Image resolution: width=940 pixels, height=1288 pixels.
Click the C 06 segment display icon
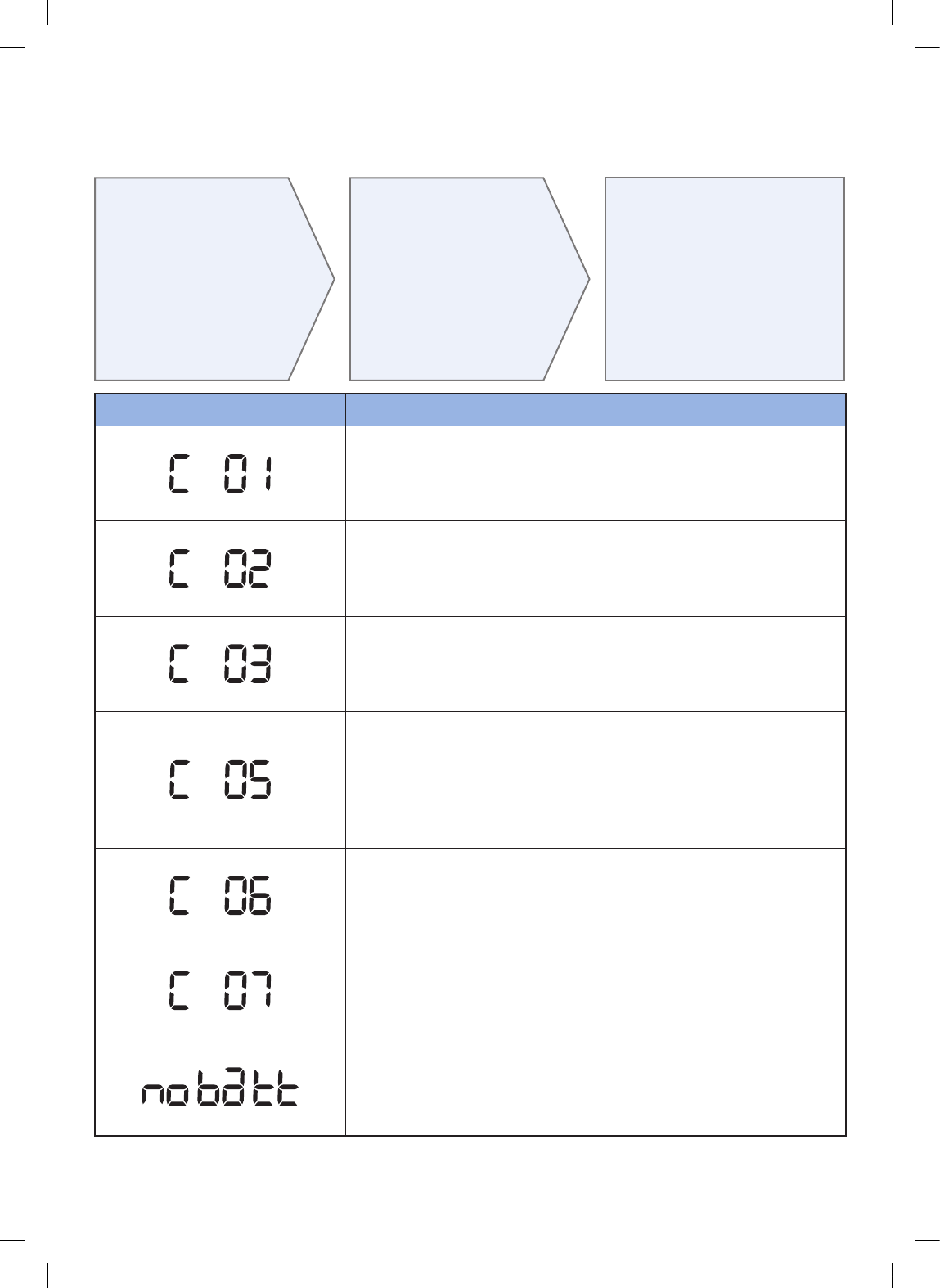[220, 897]
